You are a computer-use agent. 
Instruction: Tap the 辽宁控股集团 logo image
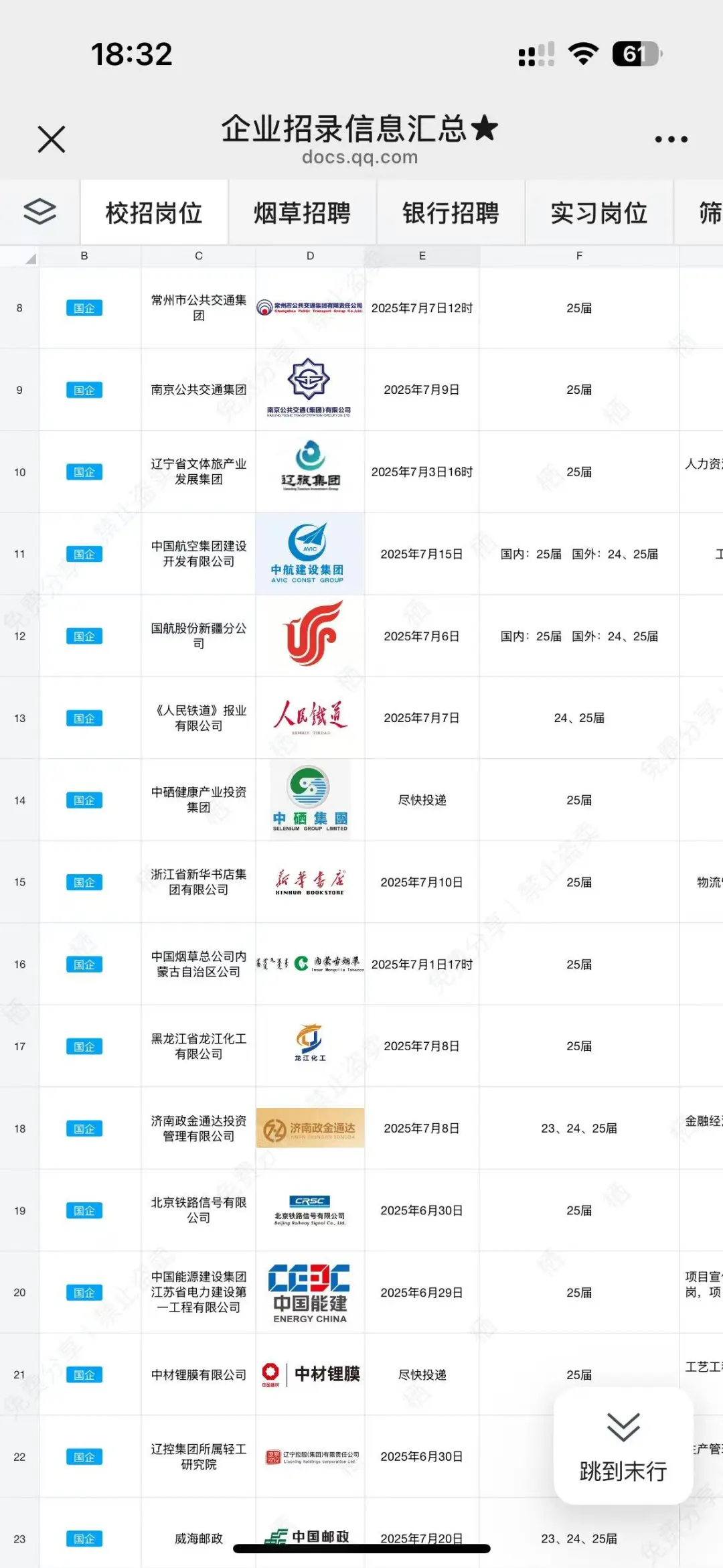click(312, 1457)
